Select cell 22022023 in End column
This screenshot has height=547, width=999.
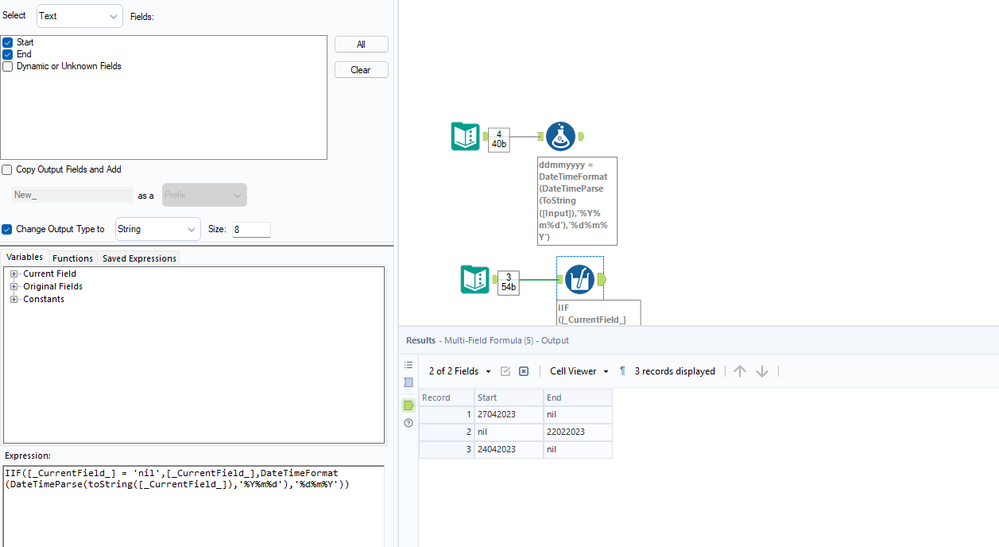click(x=578, y=432)
